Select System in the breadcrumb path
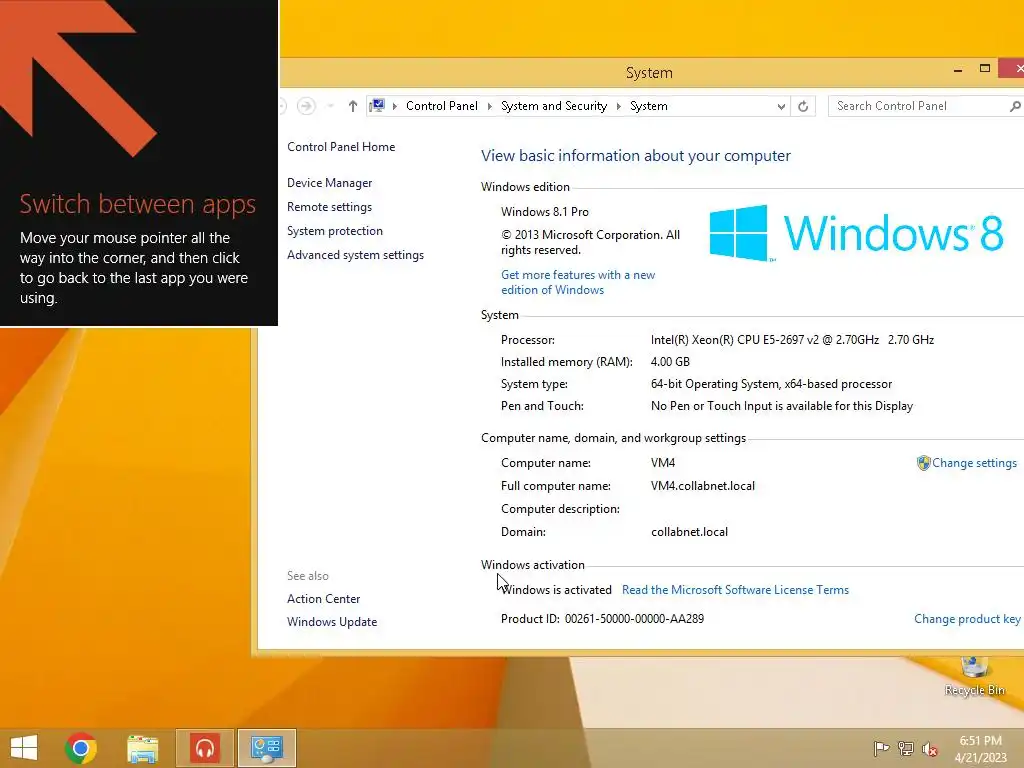The height and width of the screenshot is (768, 1024). (x=648, y=106)
